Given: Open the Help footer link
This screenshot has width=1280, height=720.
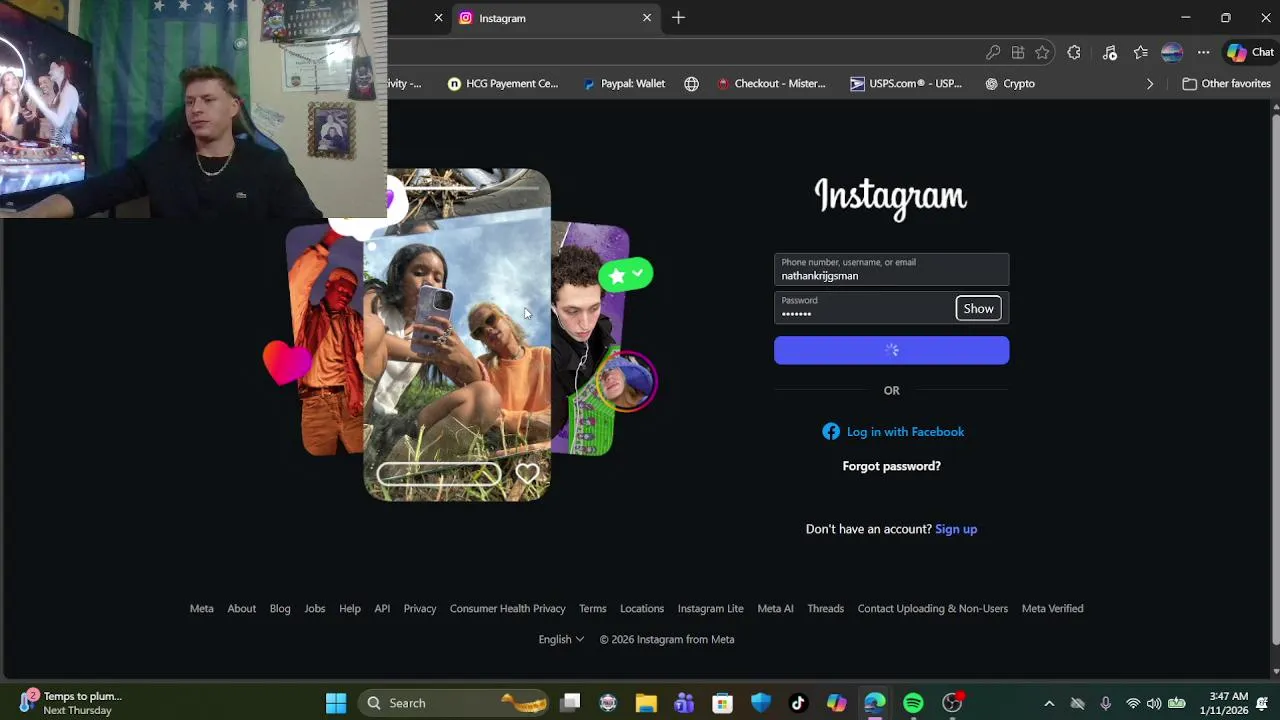Looking at the screenshot, I should (350, 608).
